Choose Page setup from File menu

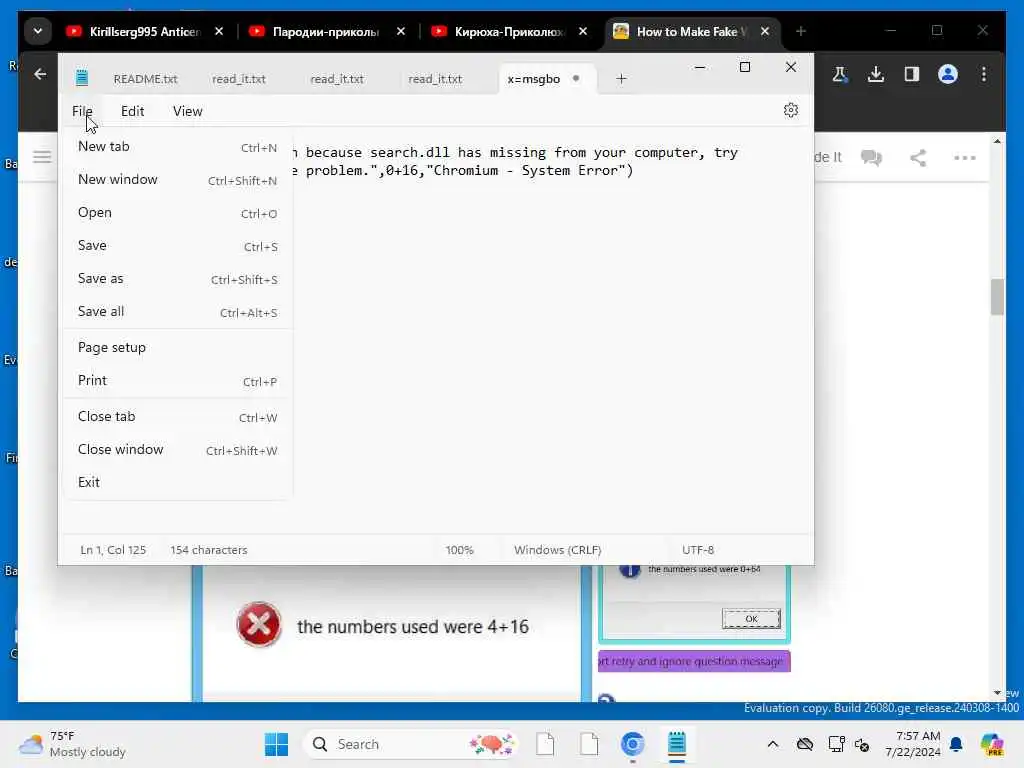[177, 347]
